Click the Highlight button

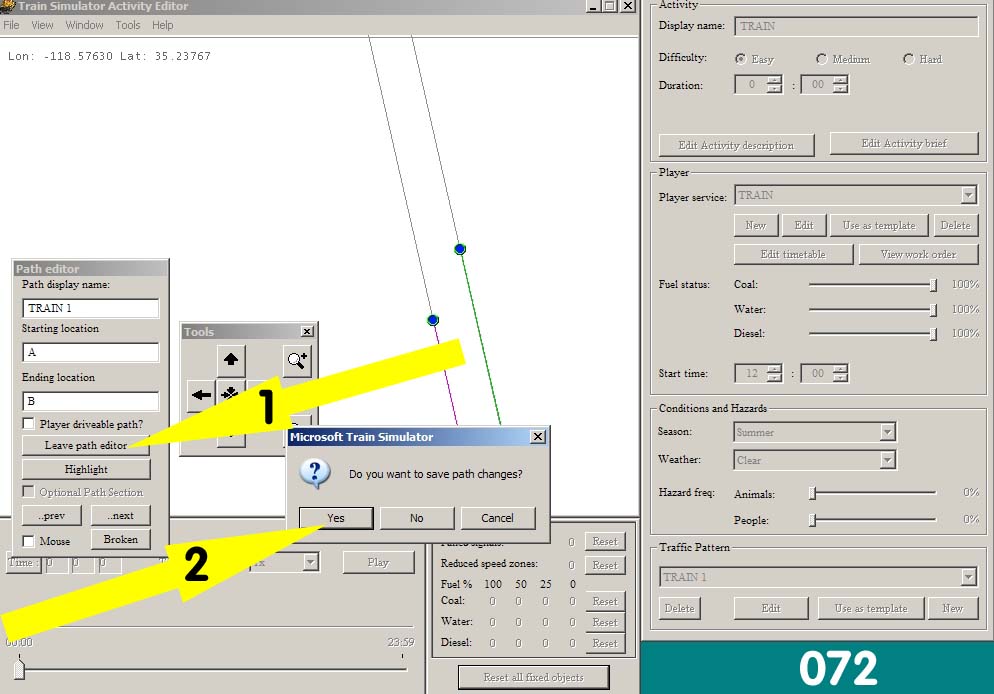tap(86, 469)
